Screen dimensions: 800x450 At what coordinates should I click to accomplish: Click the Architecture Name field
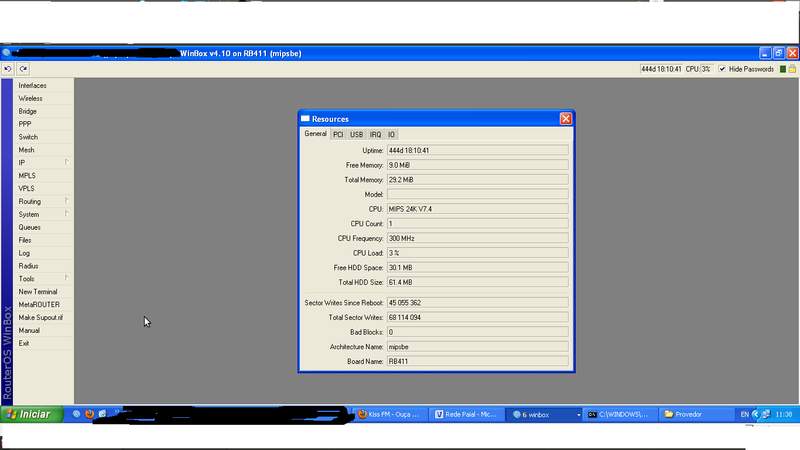(x=478, y=347)
